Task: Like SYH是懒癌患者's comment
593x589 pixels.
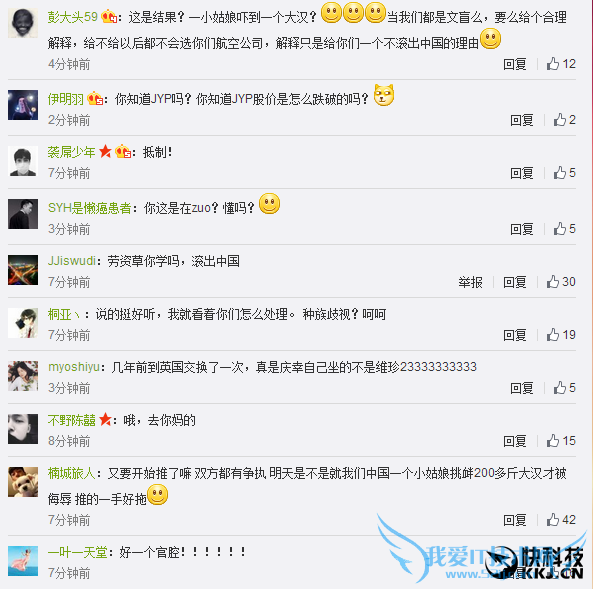Action: pyautogui.click(x=565, y=229)
